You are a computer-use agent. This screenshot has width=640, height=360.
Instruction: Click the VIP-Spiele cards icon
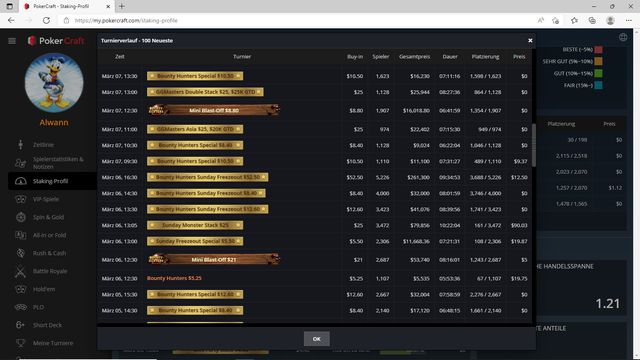pyautogui.click(x=20, y=199)
